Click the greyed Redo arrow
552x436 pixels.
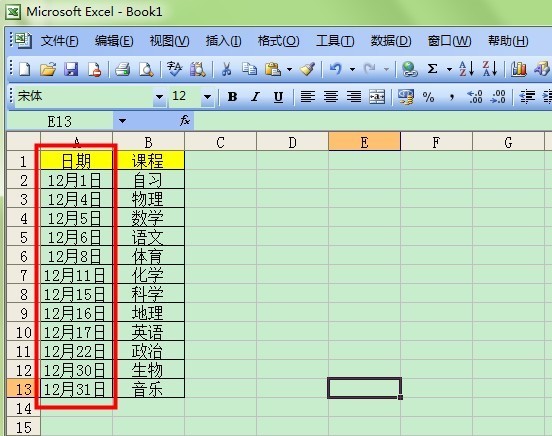[x=369, y=69]
